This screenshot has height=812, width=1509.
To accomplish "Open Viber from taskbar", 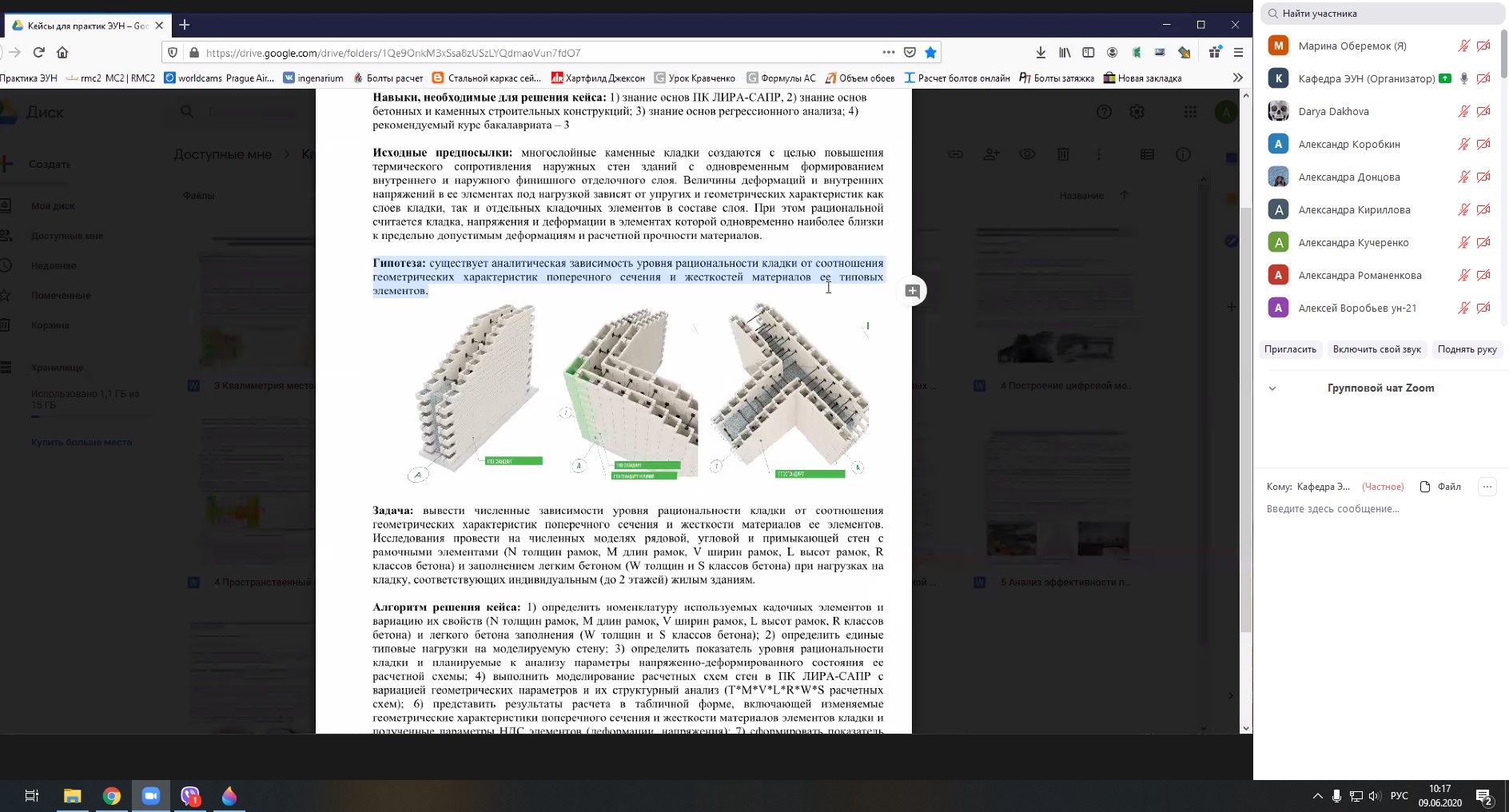I will click(190, 796).
